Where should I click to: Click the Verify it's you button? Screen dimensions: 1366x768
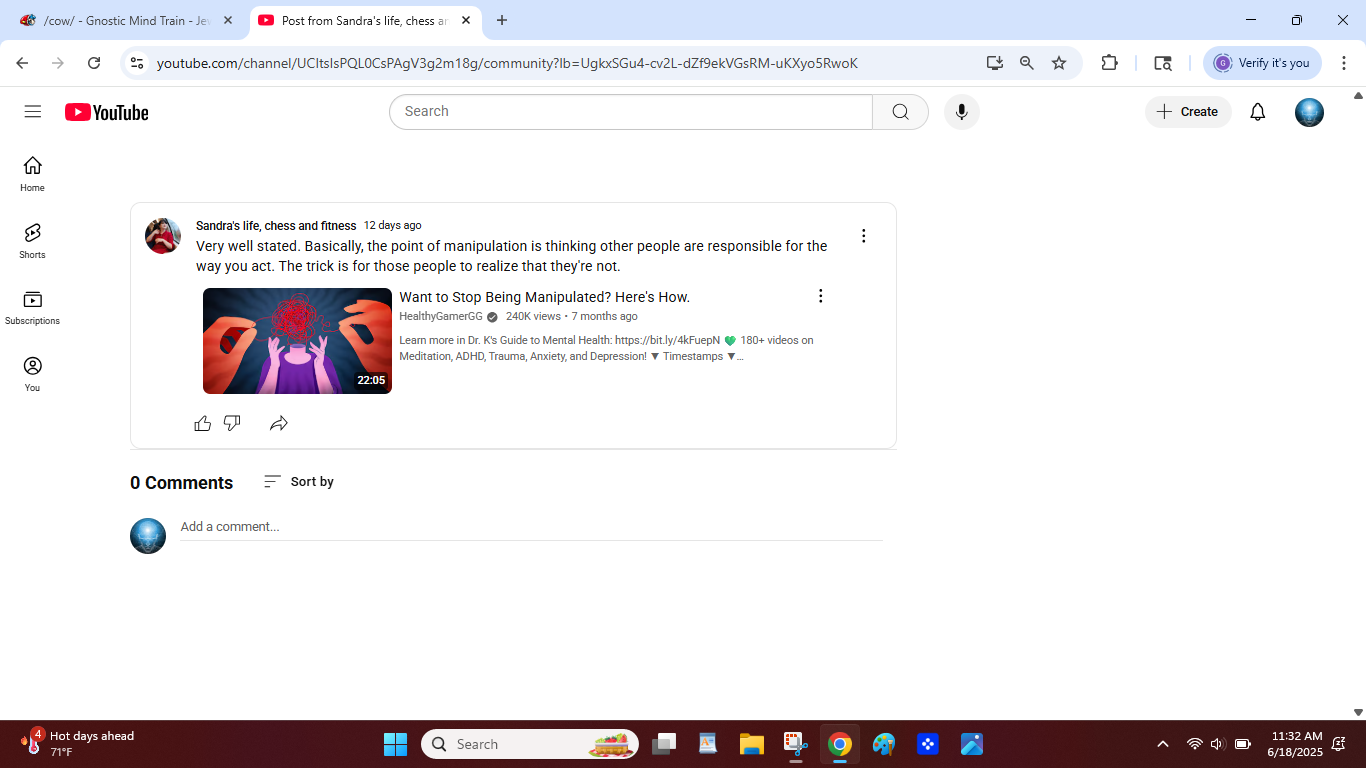click(x=1262, y=63)
